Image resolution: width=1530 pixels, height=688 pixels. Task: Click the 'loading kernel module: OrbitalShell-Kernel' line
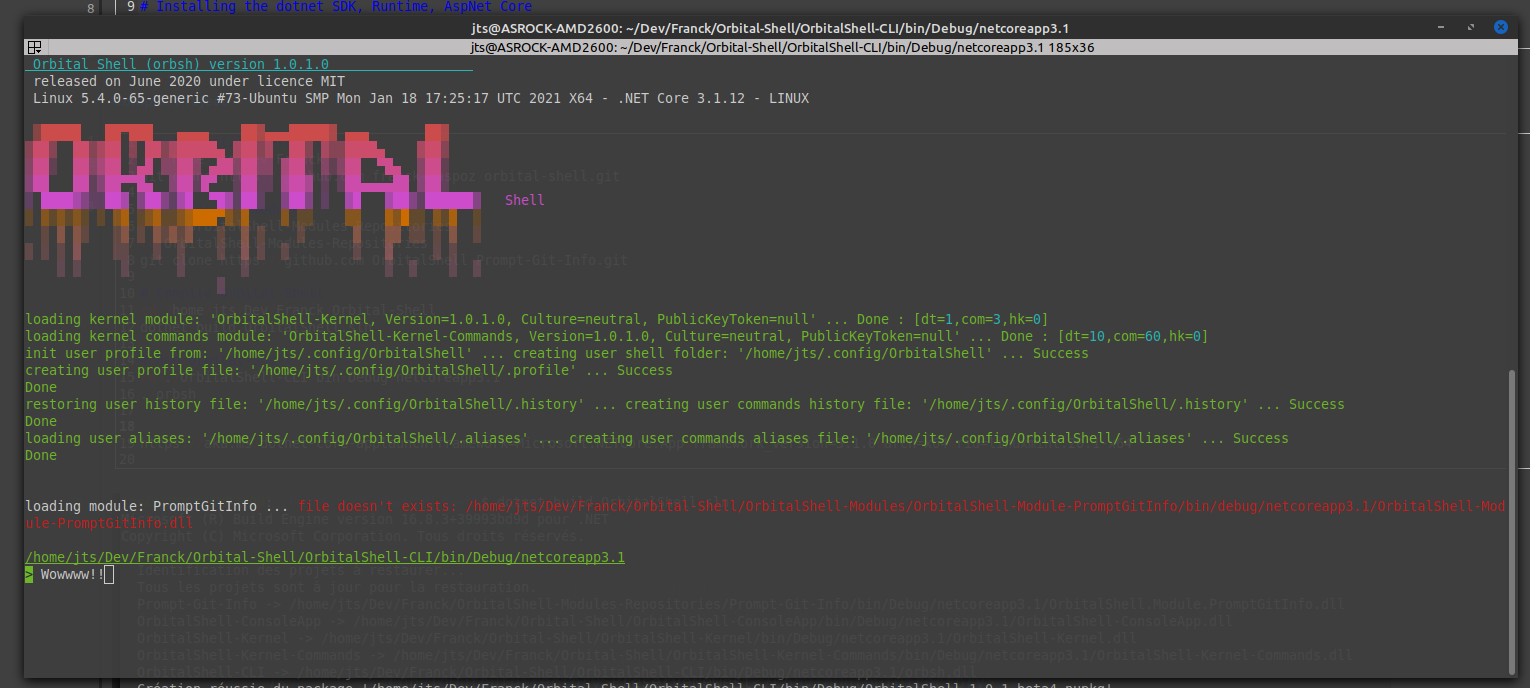point(536,319)
